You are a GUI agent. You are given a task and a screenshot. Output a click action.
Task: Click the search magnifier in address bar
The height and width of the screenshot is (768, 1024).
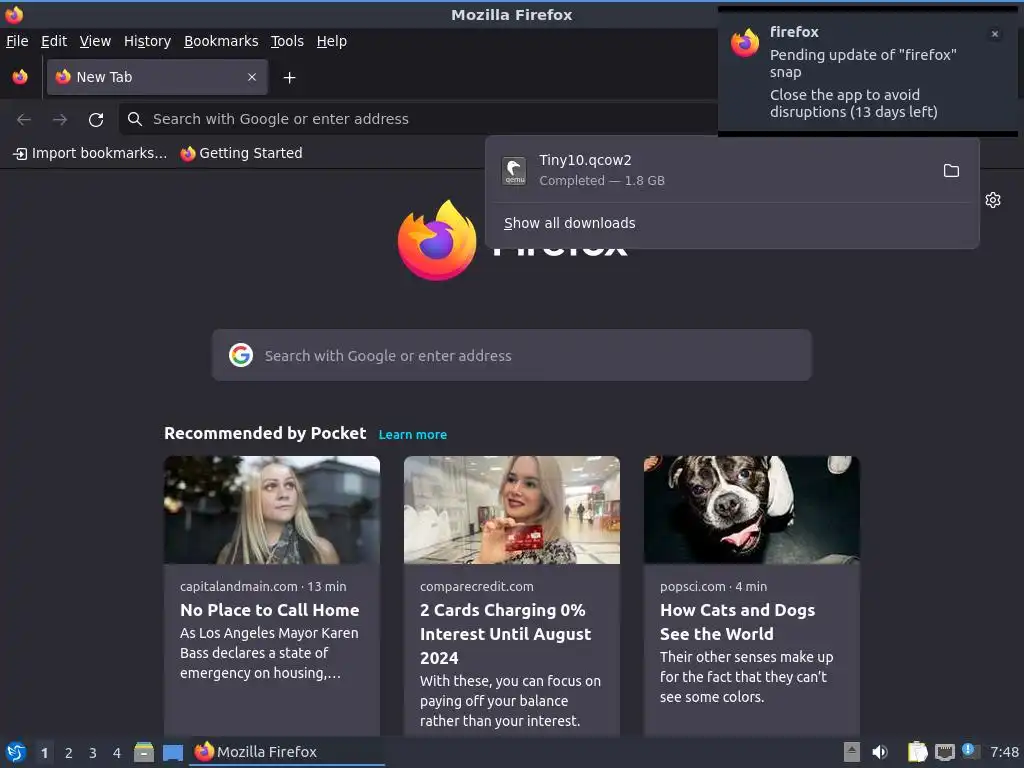(x=135, y=119)
